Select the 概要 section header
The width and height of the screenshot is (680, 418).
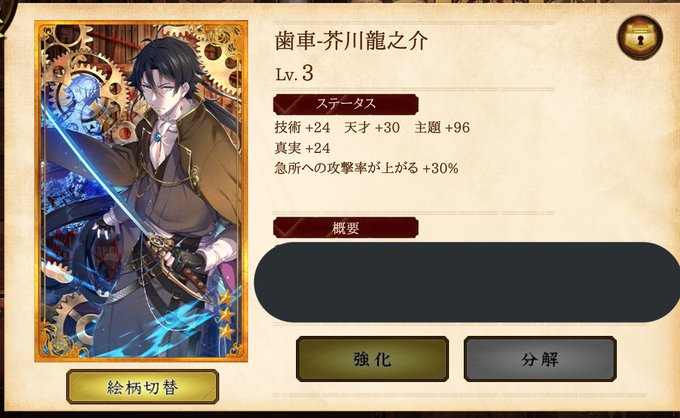pos(346,228)
